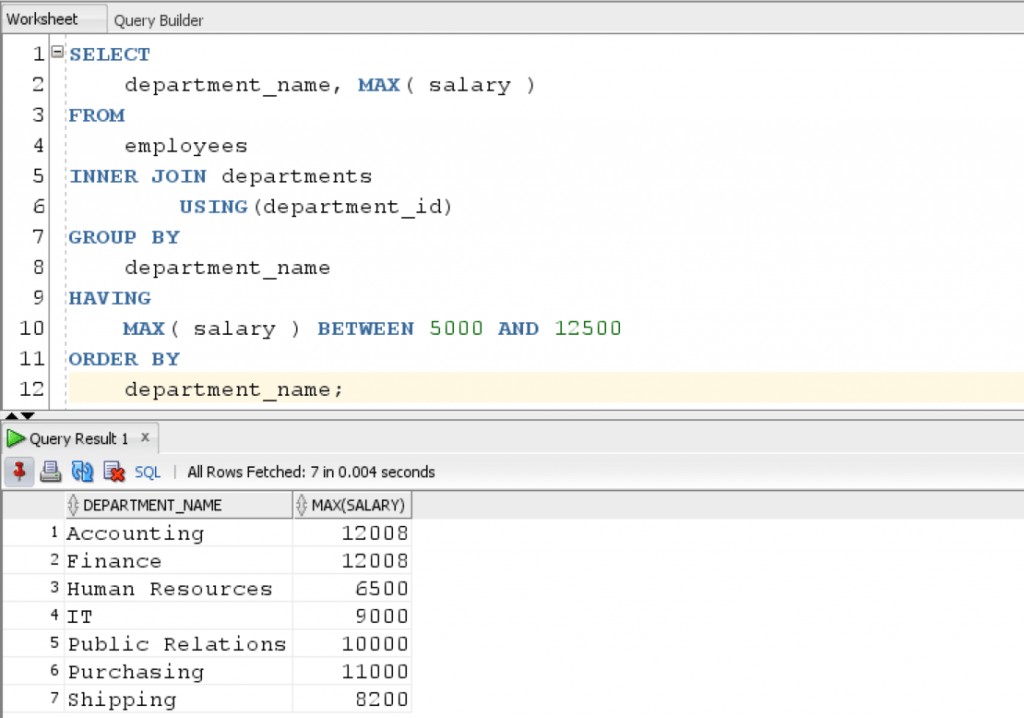The image size is (1024, 718).
Task: Pin the Query Result 1 output
Action: 19,471
